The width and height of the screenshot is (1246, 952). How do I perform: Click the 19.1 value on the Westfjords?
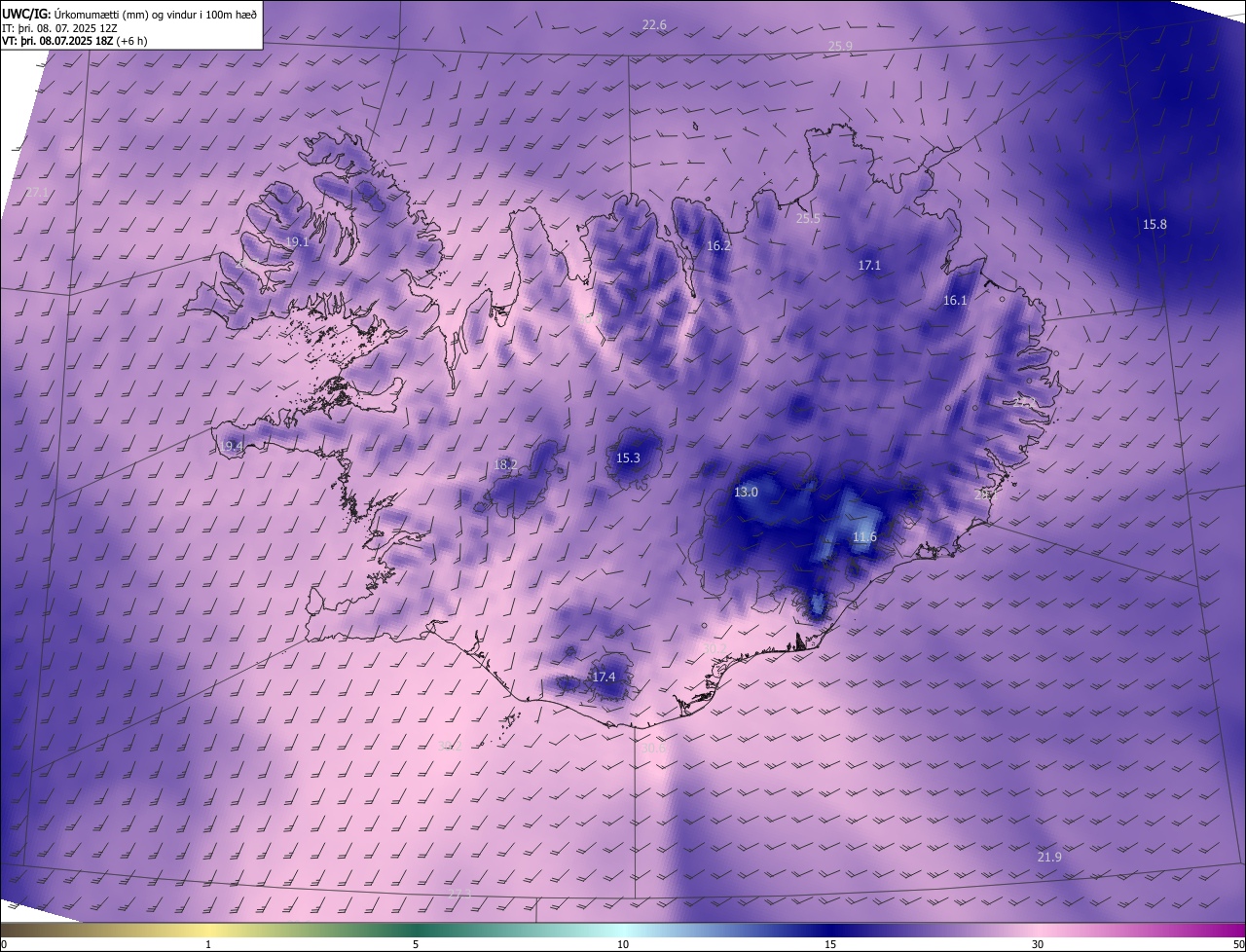[x=297, y=242]
